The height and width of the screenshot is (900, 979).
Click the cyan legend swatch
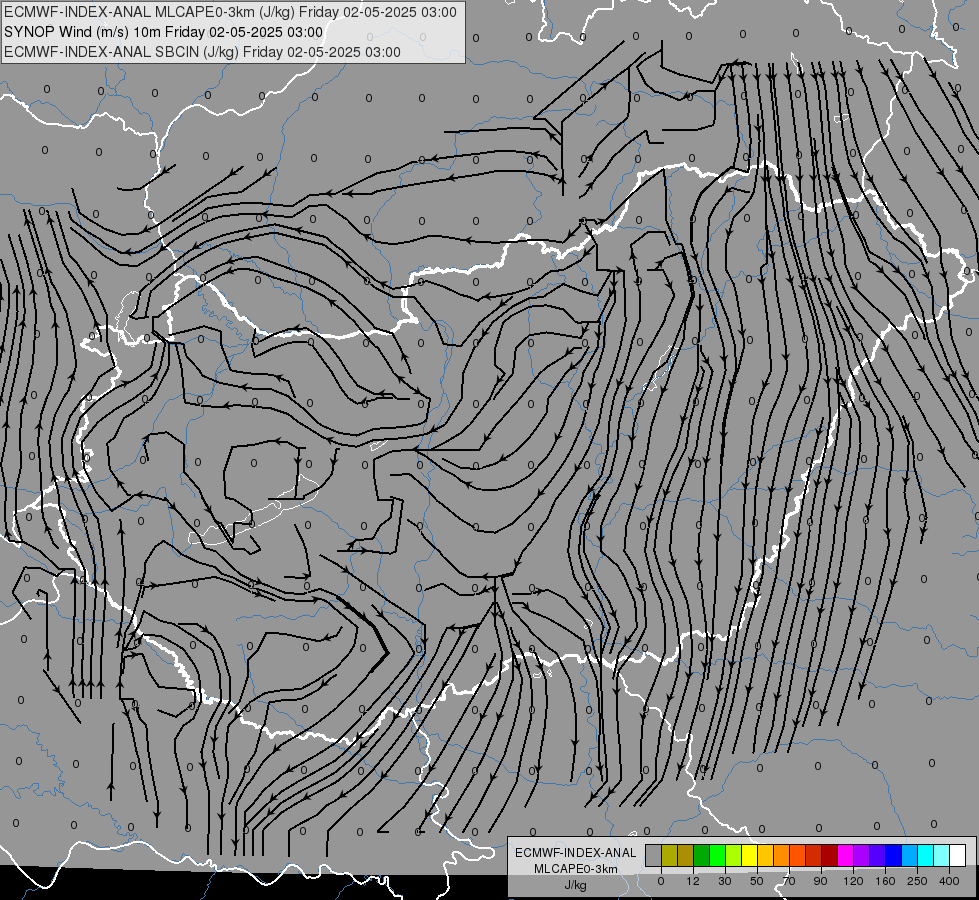coord(926,855)
